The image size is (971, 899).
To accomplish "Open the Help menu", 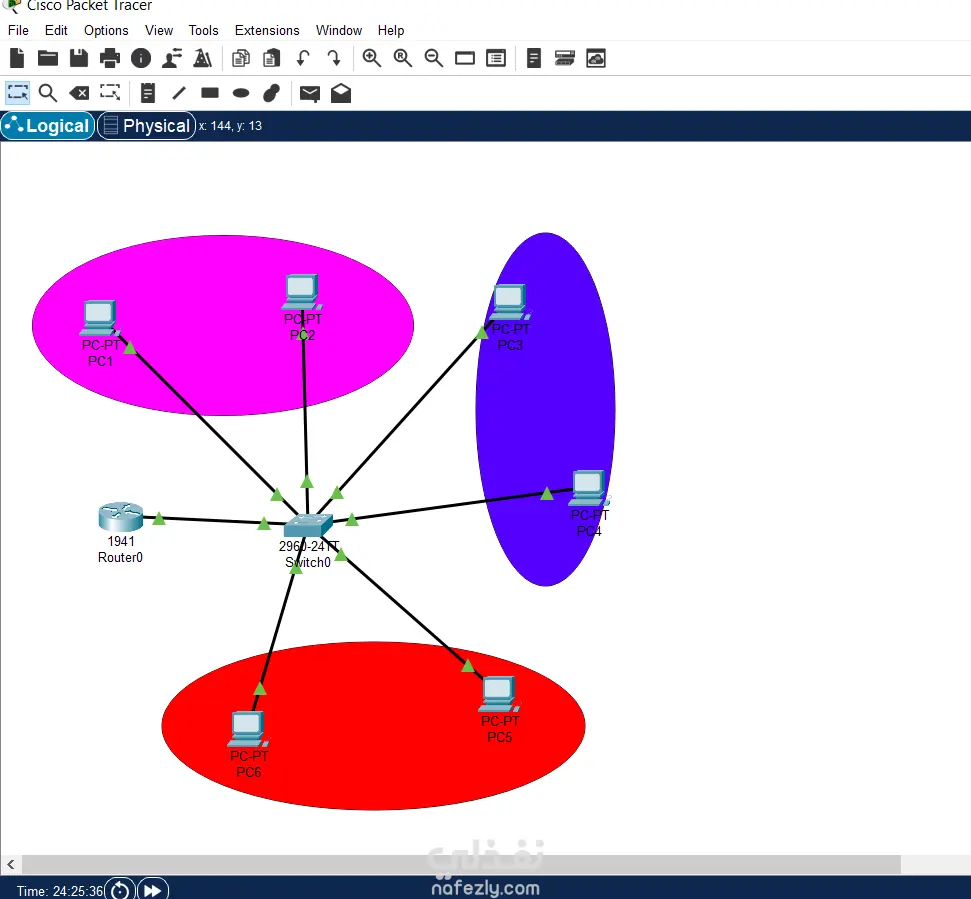I will (x=391, y=30).
